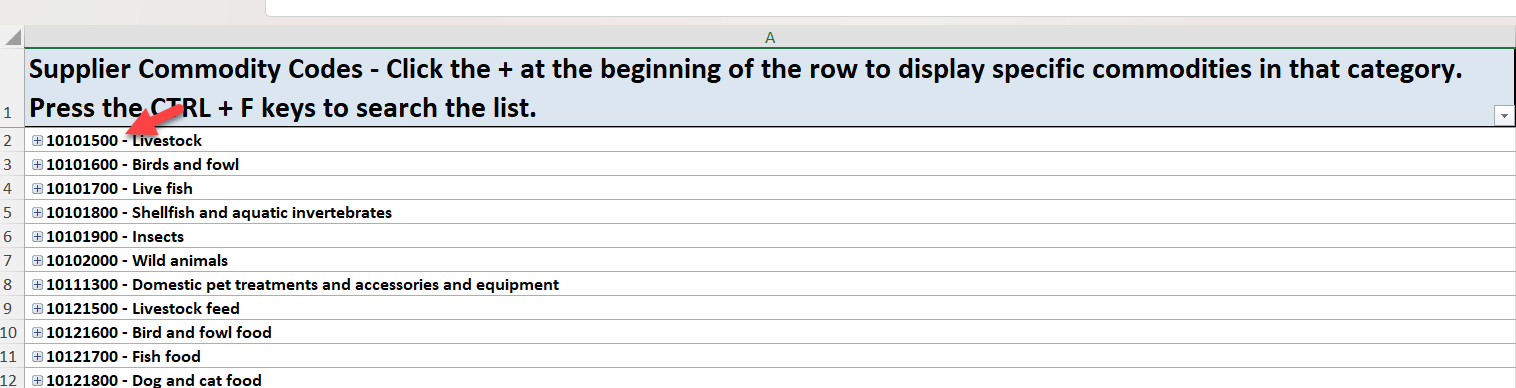Click the plus beside 10121500 Livestock feed

(x=38, y=309)
